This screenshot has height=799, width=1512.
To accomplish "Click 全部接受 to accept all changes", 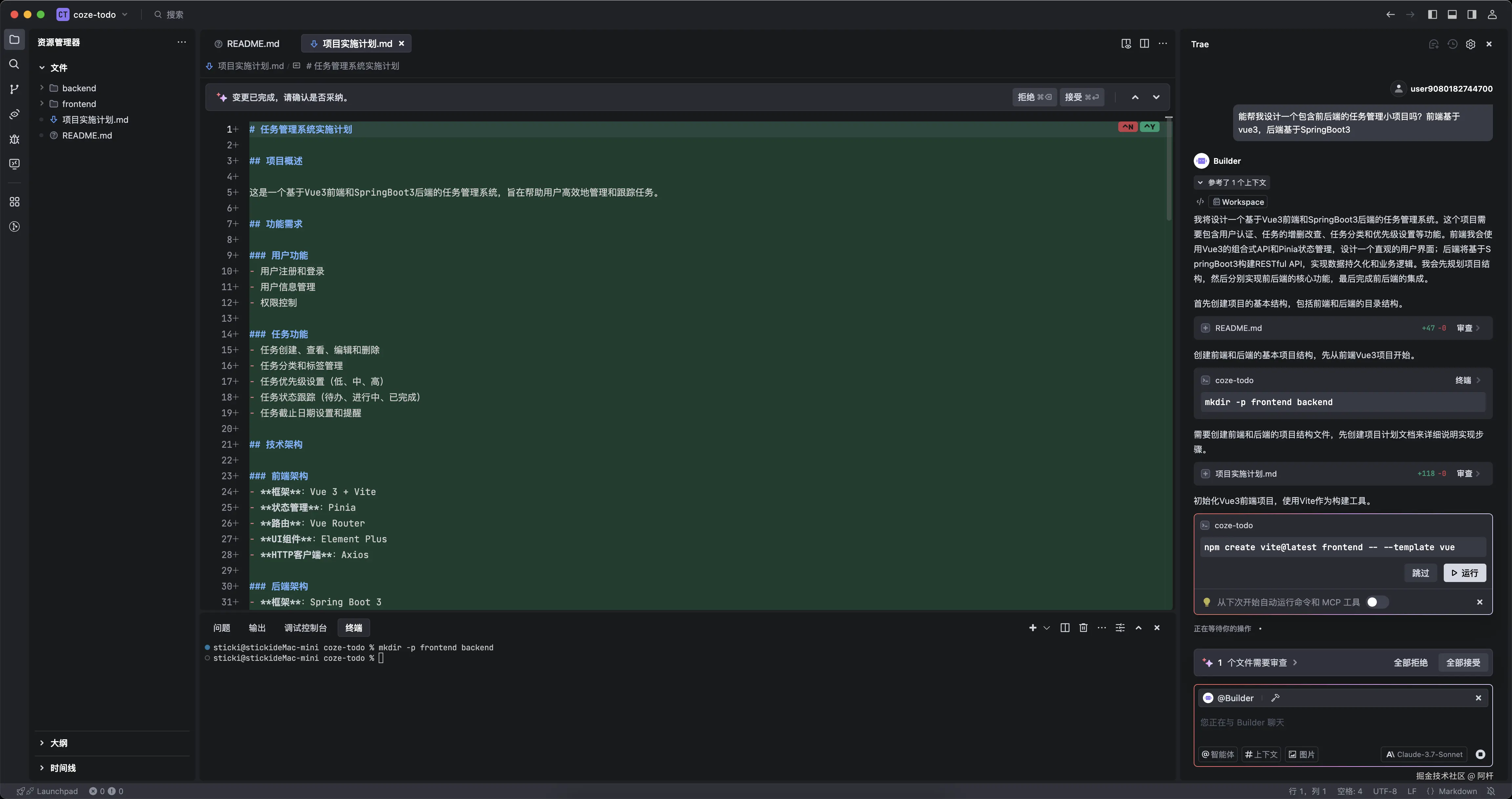I will (x=1463, y=662).
